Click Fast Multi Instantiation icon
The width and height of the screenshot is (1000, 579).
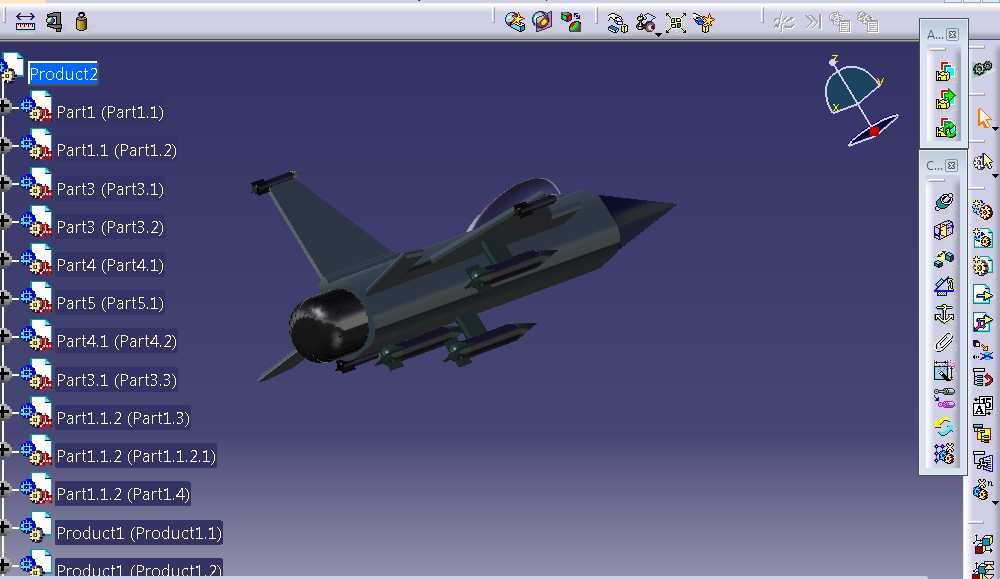pyautogui.click(x=981, y=490)
